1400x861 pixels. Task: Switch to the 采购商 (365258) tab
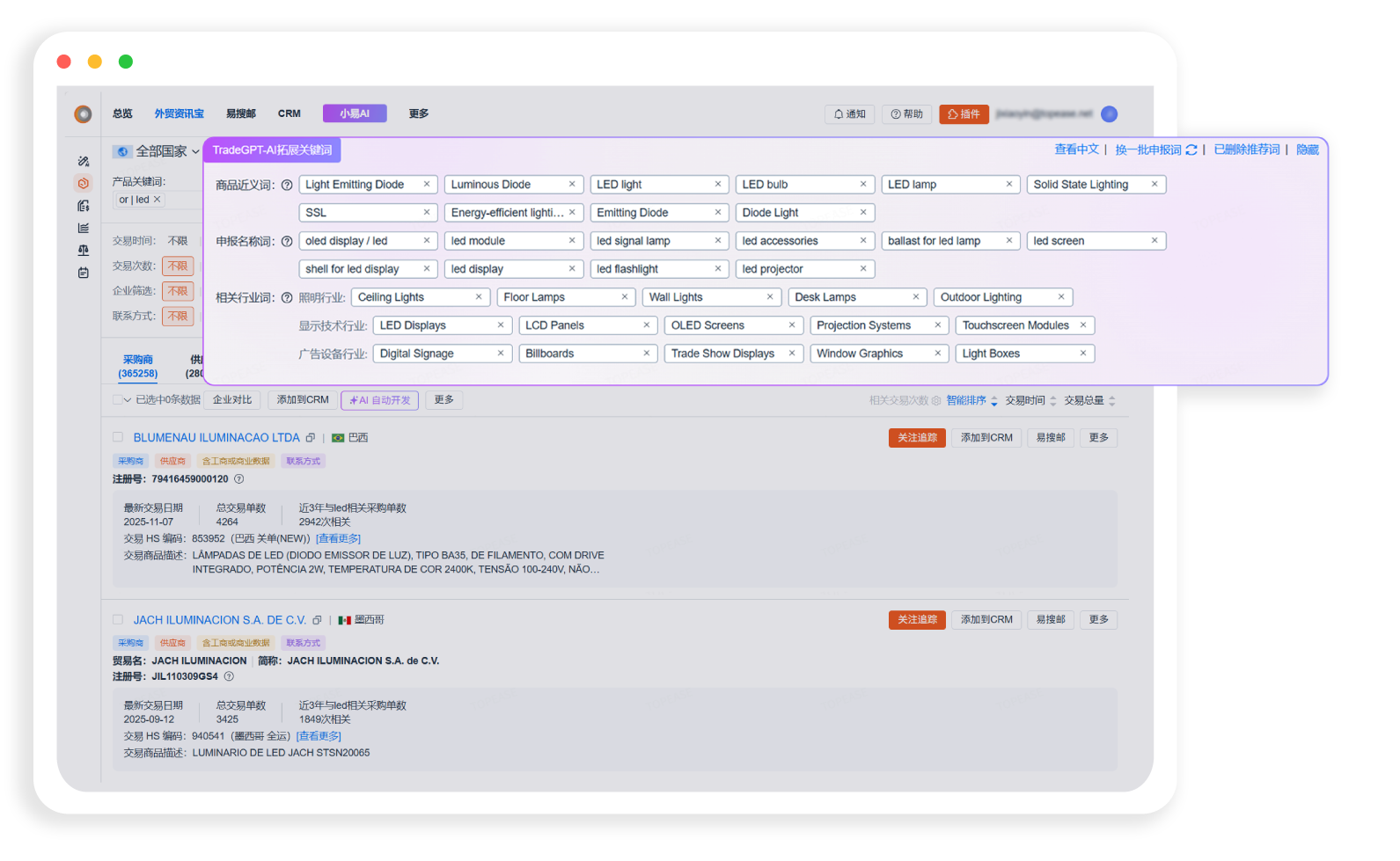(137, 367)
